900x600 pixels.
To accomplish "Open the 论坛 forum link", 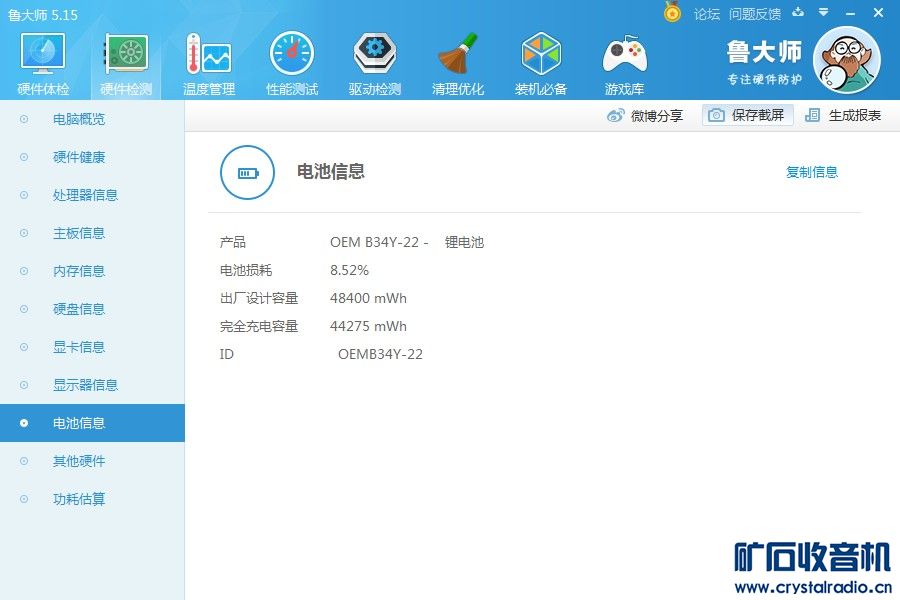I will point(707,14).
